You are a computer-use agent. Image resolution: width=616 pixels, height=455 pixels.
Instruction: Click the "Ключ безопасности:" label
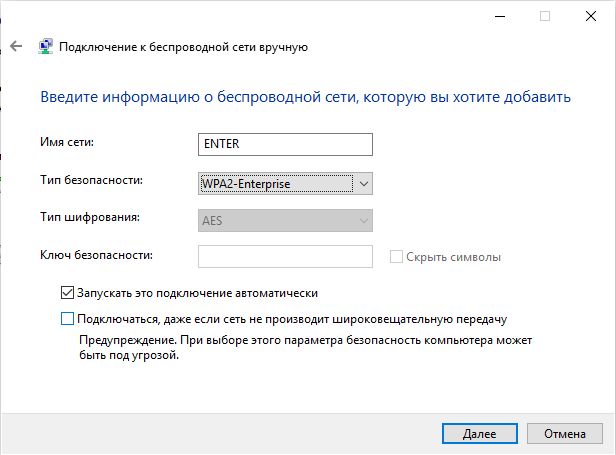click(x=96, y=256)
